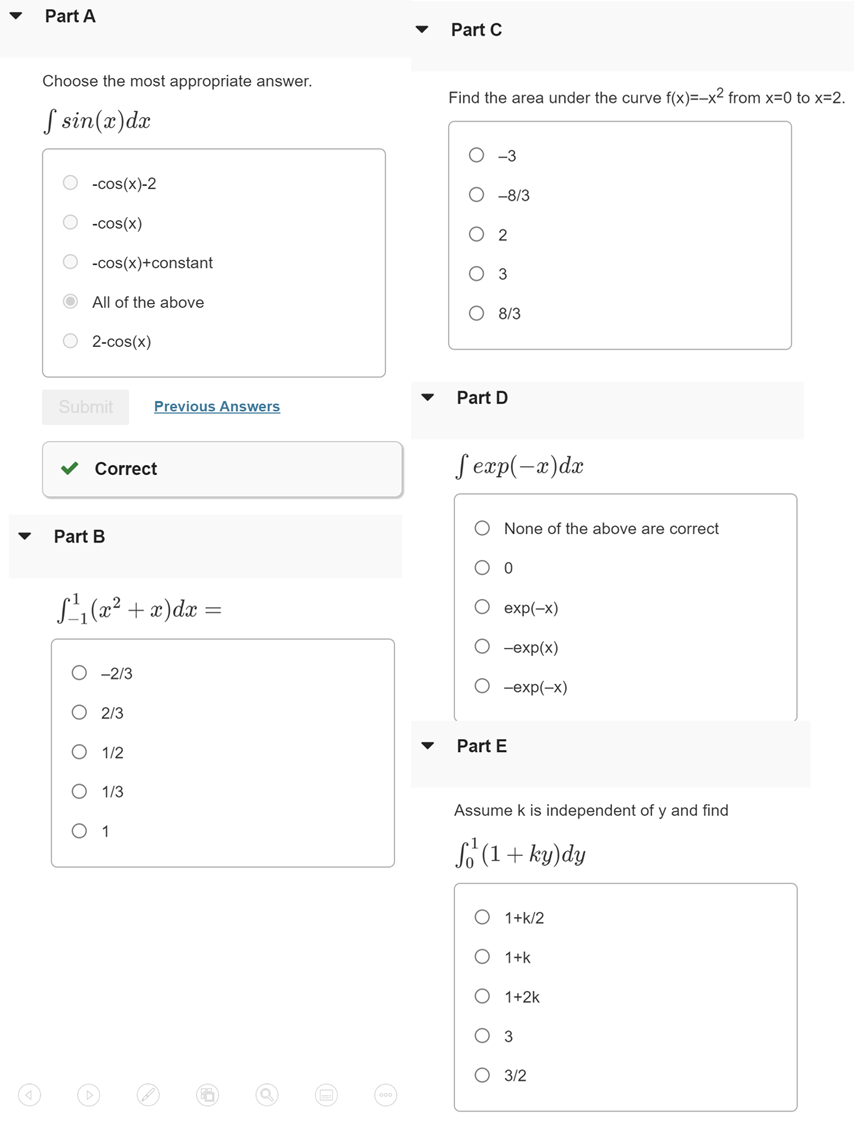The width and height of the screenshot is (866, 1125).
Task: Click the forward navigation arrow icon
Action: [x=88, y=1095]
